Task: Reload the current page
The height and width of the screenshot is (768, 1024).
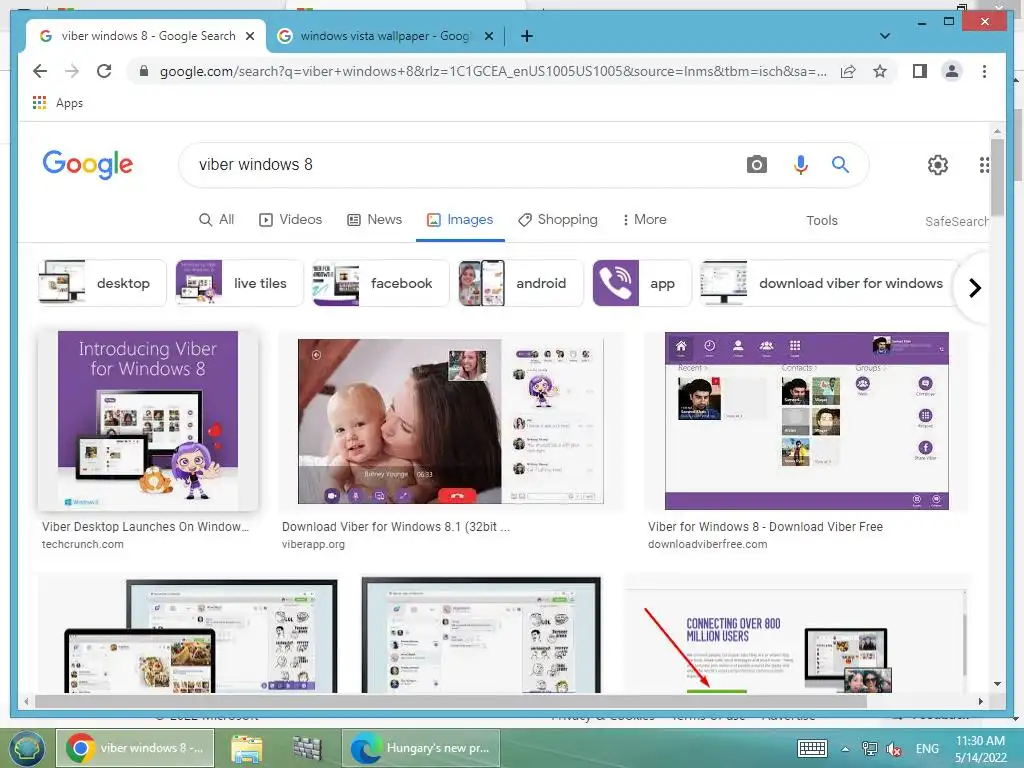Action: 104,71
